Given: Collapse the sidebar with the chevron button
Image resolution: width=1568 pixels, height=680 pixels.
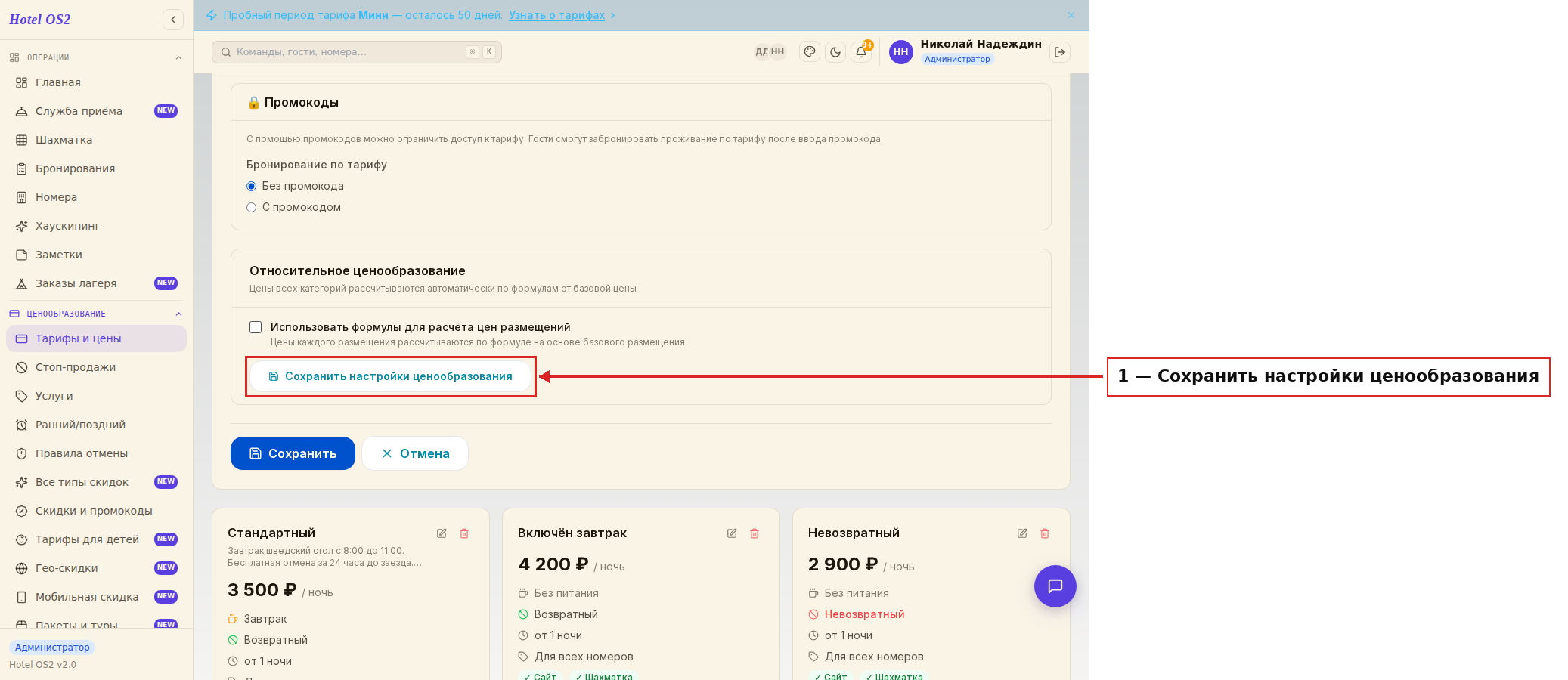Looking at the screenshot, I should click(173, 20).
